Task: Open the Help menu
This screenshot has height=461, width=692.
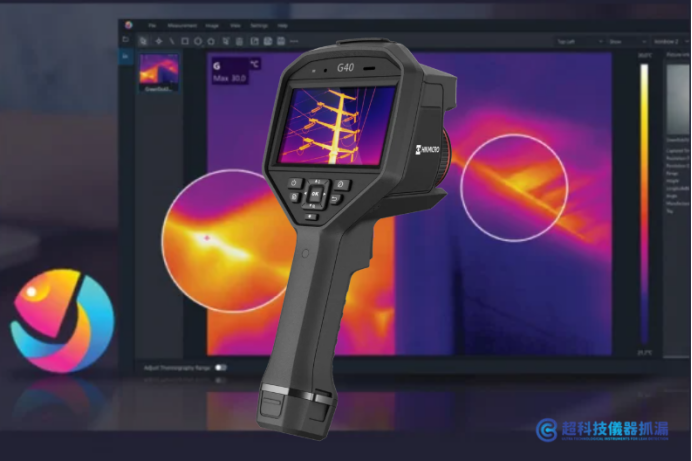Action: pyautogui.click(x=282, y=26)
